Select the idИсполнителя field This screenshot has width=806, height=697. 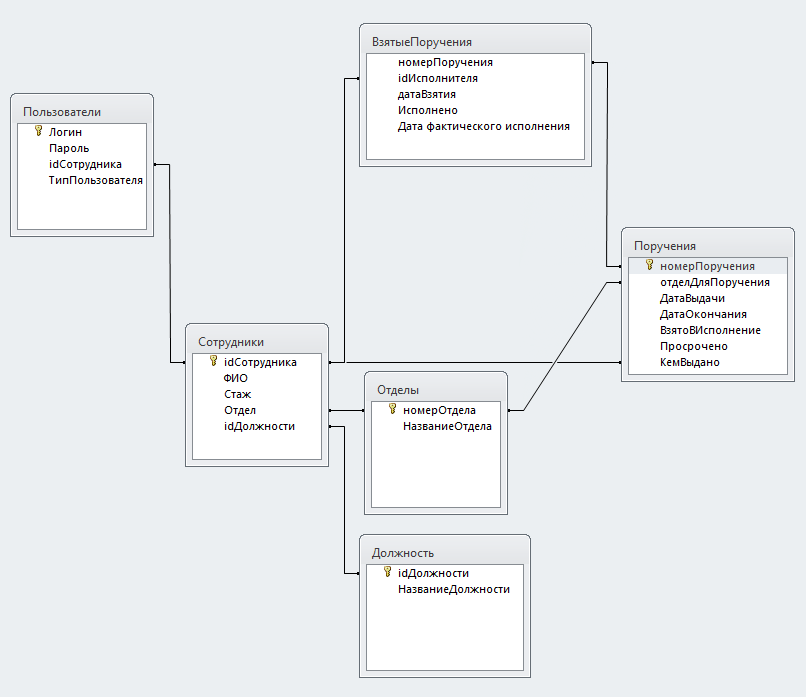tap(437, 78)
